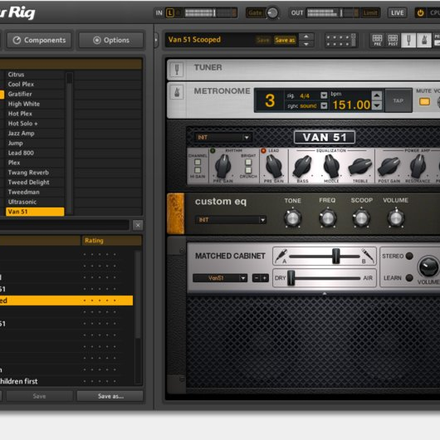Click the cabinet plus button

265,278
